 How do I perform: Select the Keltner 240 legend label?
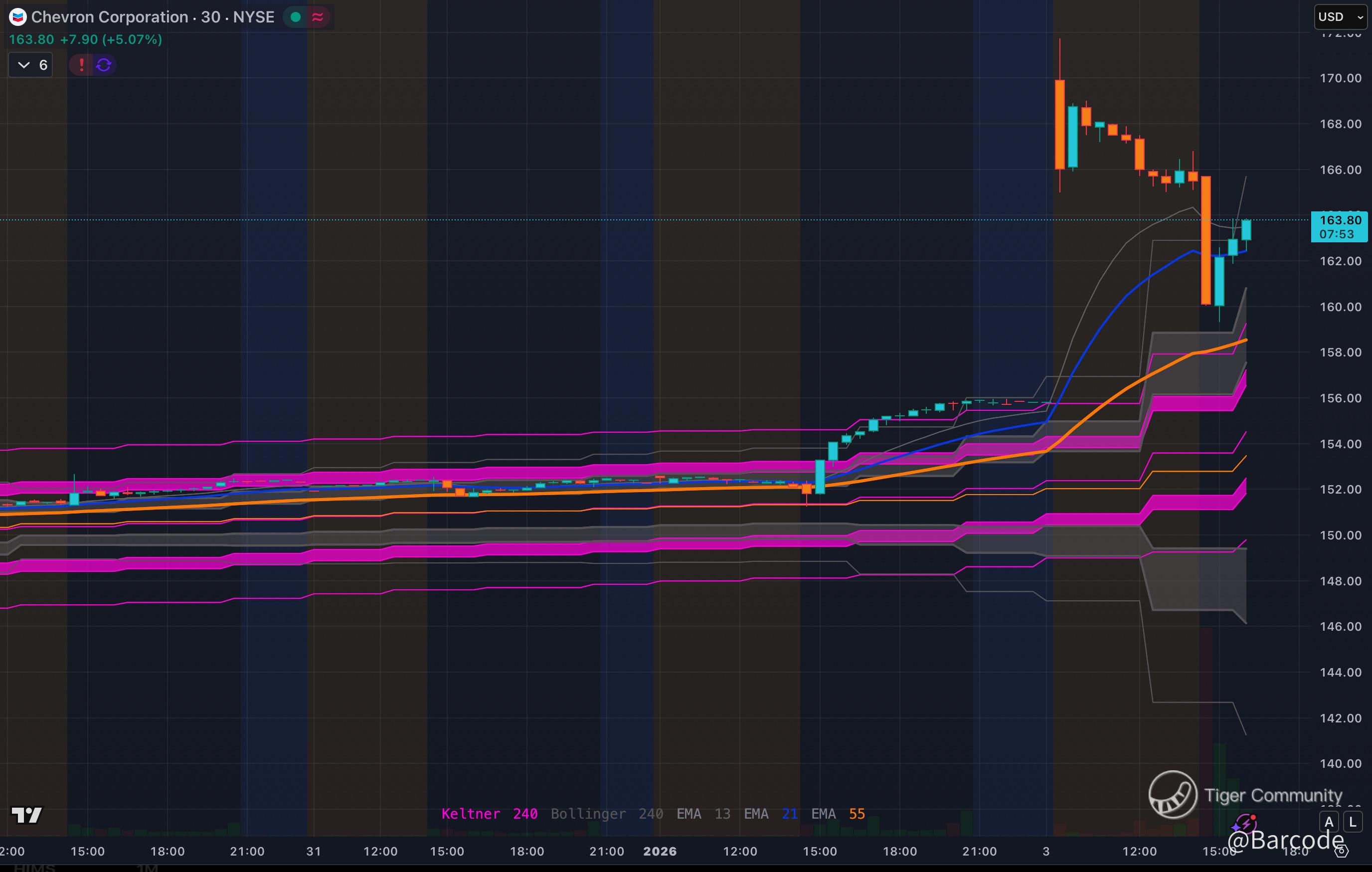tap(489, 813)
